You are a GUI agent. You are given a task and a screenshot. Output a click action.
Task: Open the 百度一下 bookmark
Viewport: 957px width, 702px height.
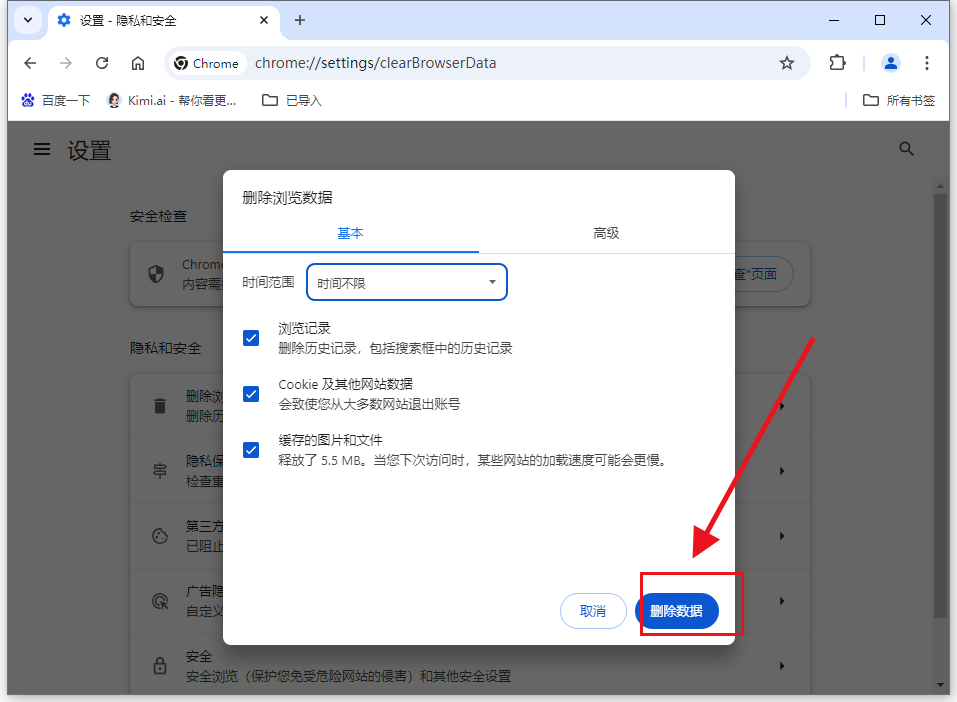(55, 100)
